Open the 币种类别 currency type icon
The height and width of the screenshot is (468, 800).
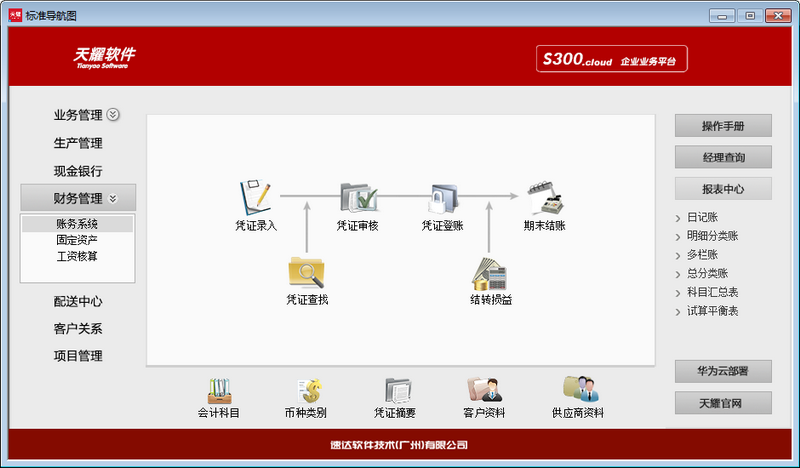coord(309,391)
